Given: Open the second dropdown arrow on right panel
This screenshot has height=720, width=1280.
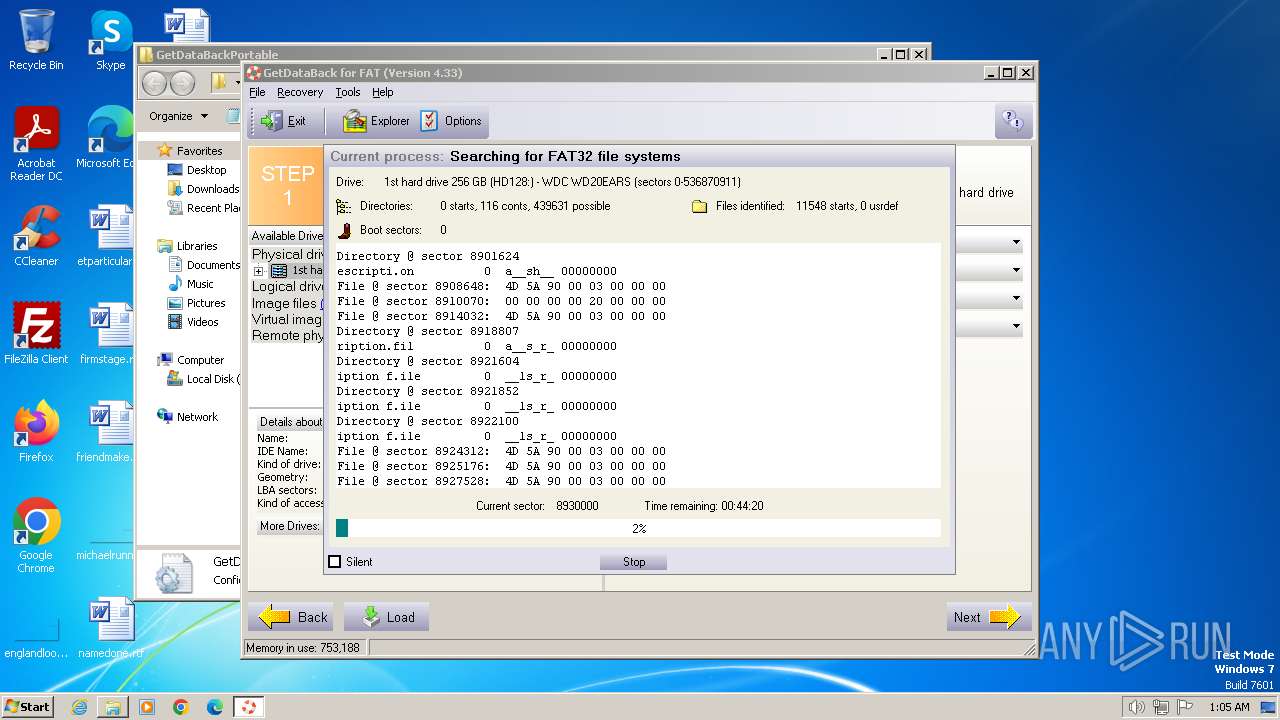Looking at the screenshot, I should pos(1016,270).
